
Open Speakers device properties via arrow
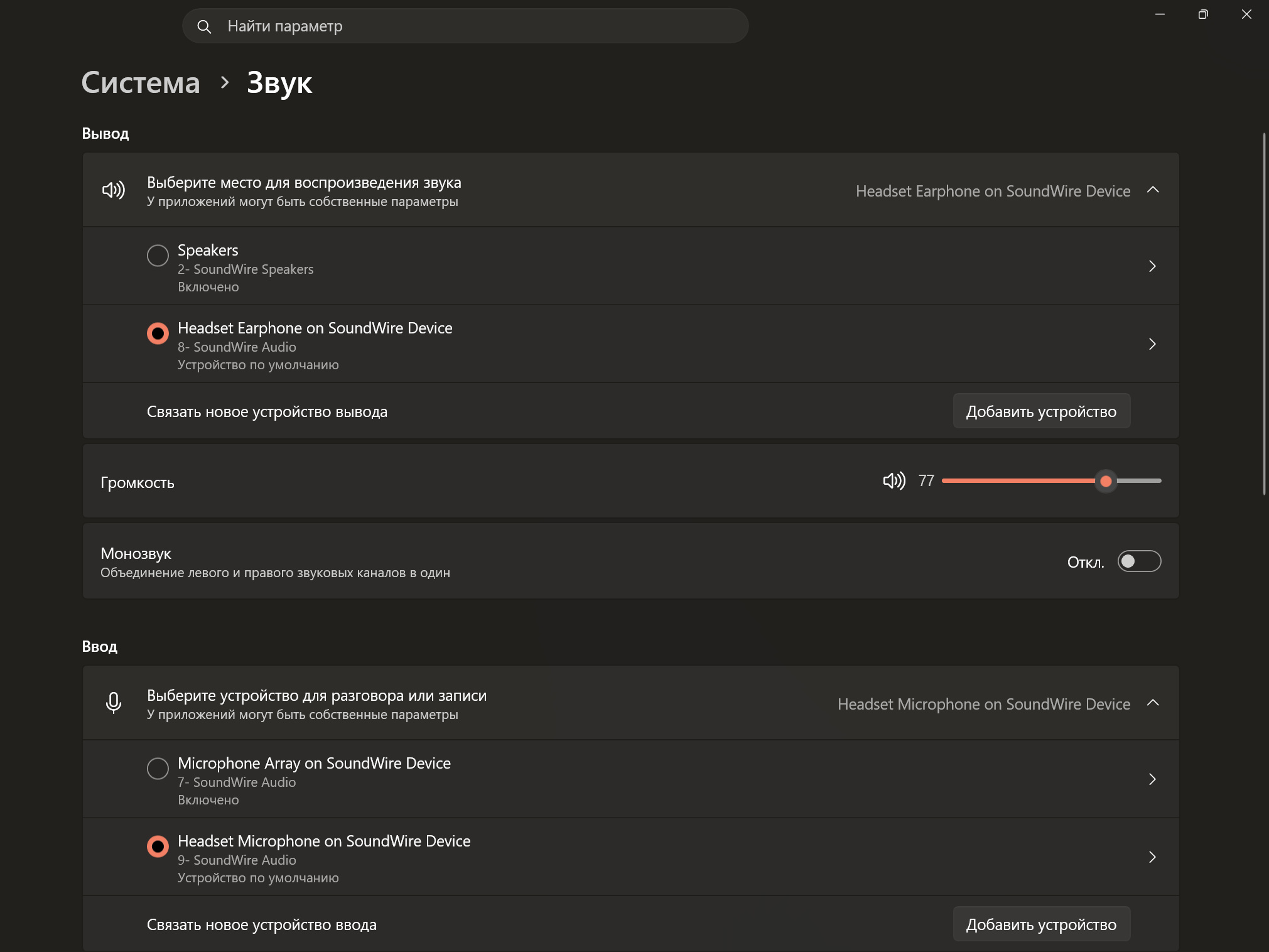pyautogui.click(x=1152, y=266)
